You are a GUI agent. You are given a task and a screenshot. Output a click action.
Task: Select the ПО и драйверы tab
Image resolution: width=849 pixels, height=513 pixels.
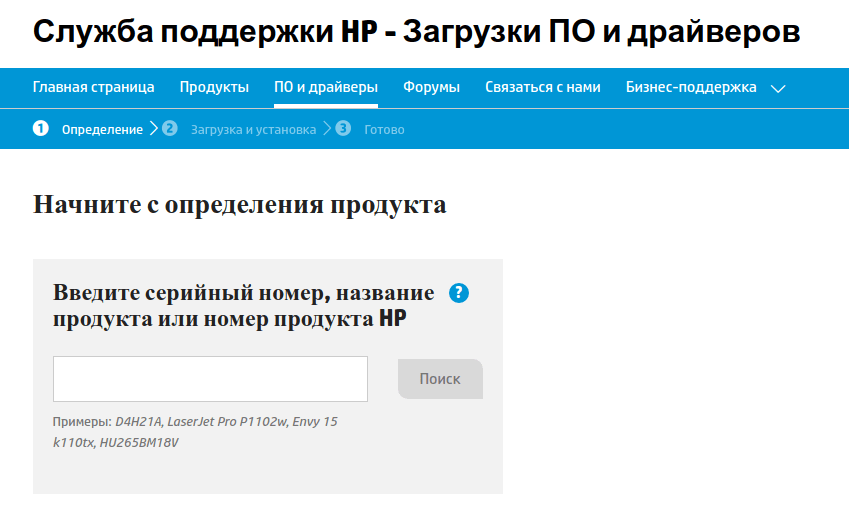tap(326, 87)
